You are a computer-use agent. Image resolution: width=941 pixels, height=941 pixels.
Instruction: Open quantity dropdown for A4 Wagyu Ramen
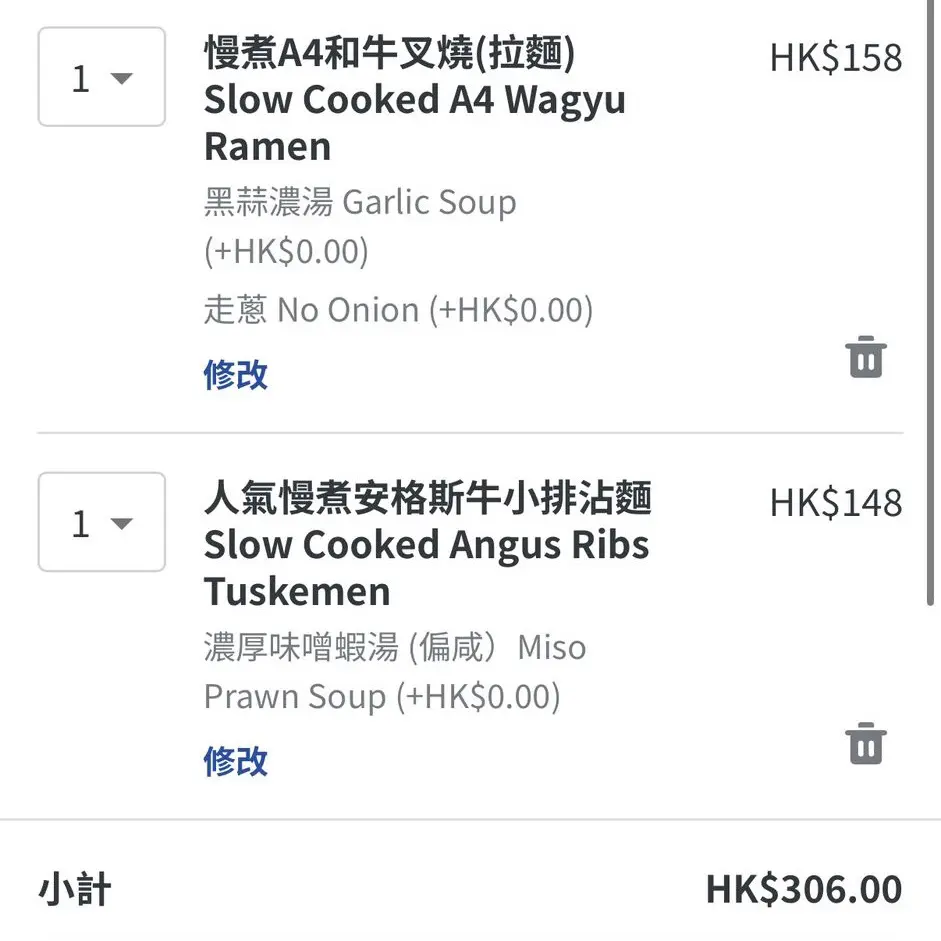tap(102, 78)
